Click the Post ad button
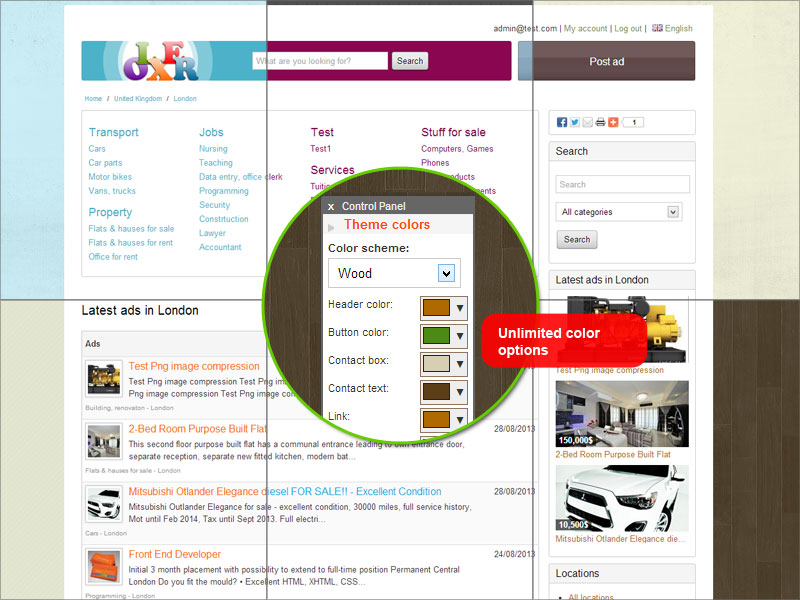The image size is (800, 600). click(607, 61)
